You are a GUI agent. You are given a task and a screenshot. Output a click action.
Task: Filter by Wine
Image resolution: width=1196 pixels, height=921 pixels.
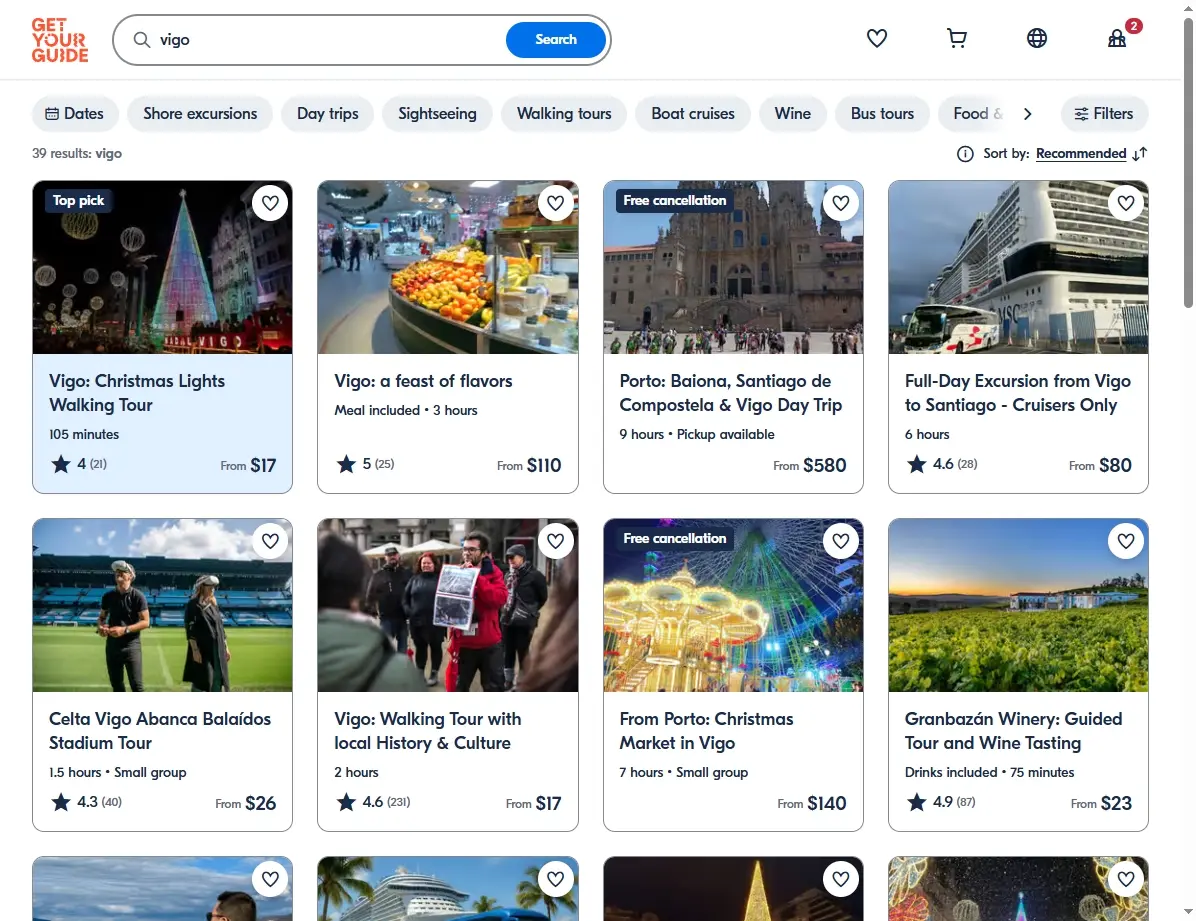[793, 114]
